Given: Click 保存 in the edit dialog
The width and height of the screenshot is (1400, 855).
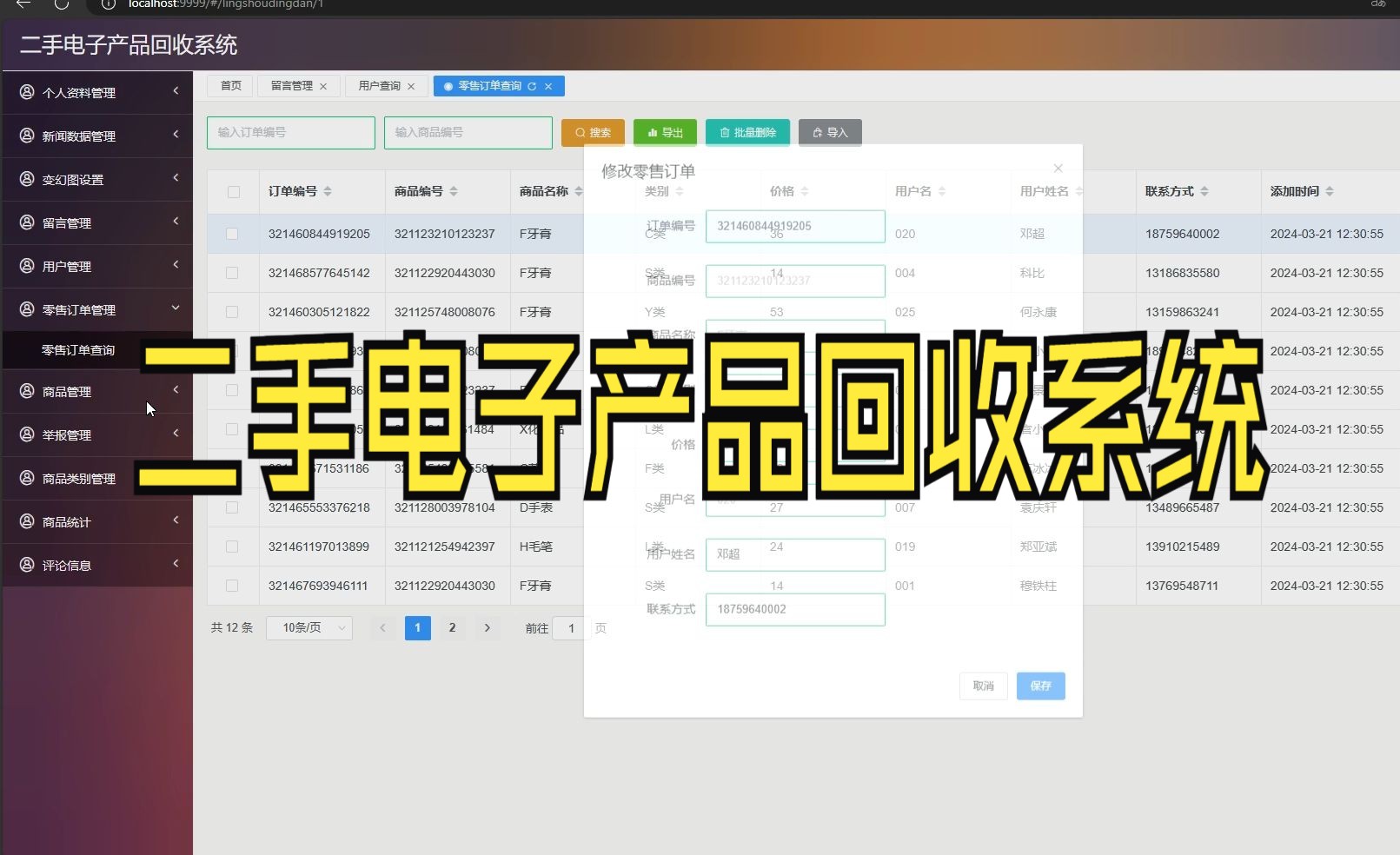Looking at the screenshot, I should click(1040, 686).
